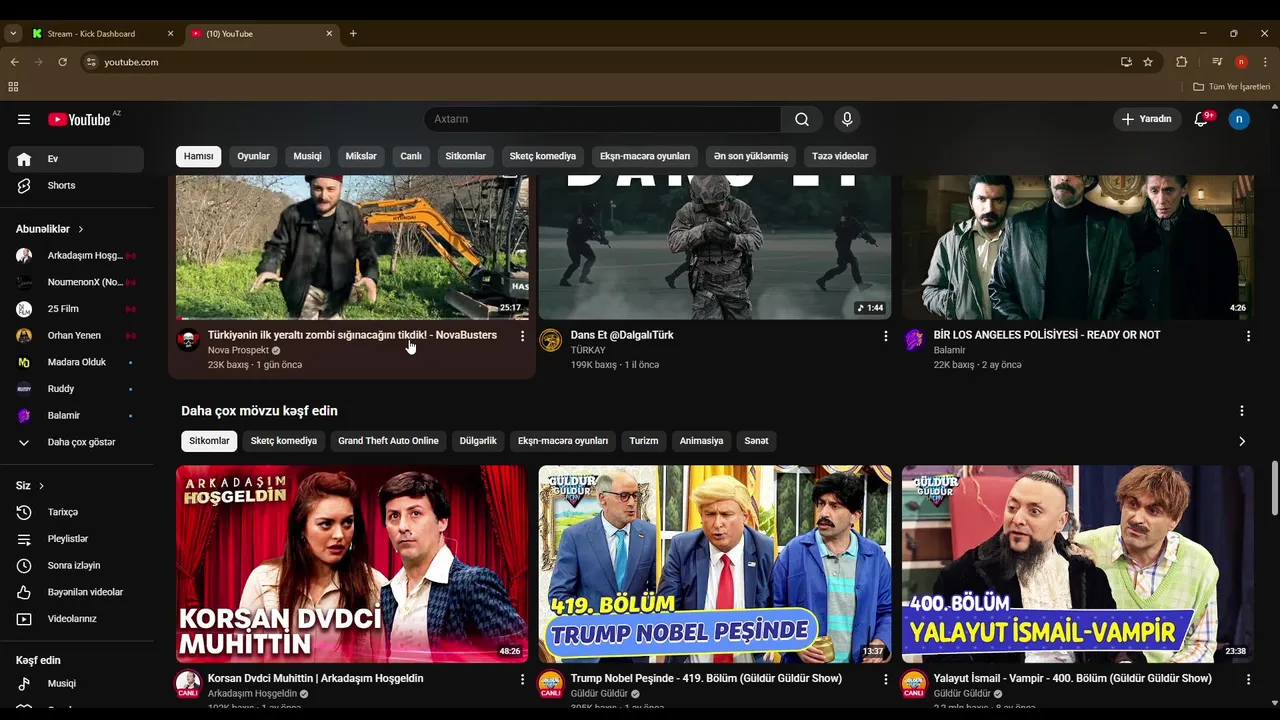
Task: Select the Hamısı filter chip
Action: coord(198,156)
